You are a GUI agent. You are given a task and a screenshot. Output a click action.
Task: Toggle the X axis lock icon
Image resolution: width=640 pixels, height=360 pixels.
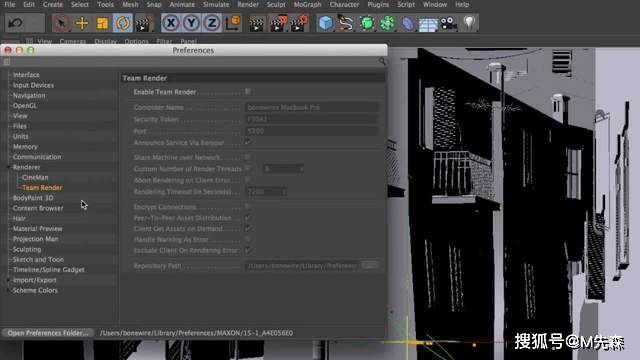(171, 23)
